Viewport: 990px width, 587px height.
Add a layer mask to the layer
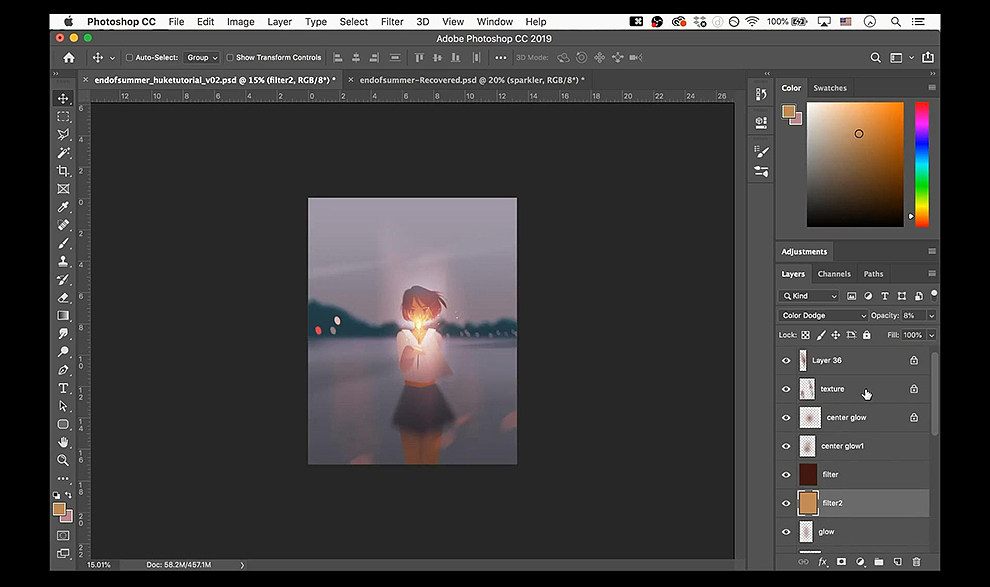click(841, 561)
